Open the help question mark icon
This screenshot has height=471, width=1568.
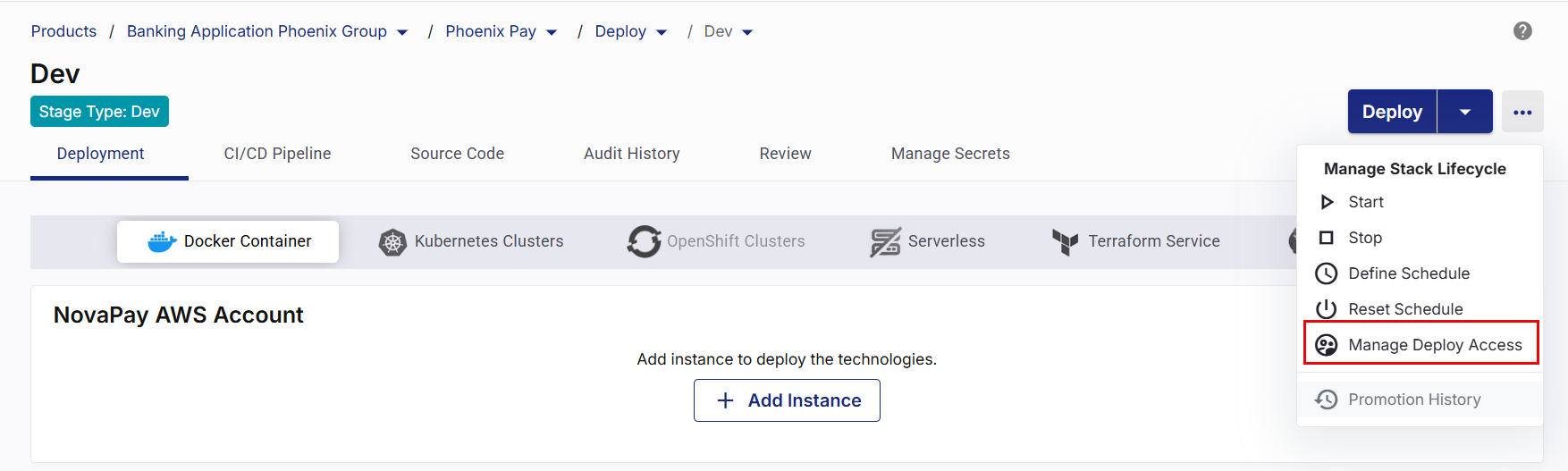1522,31
